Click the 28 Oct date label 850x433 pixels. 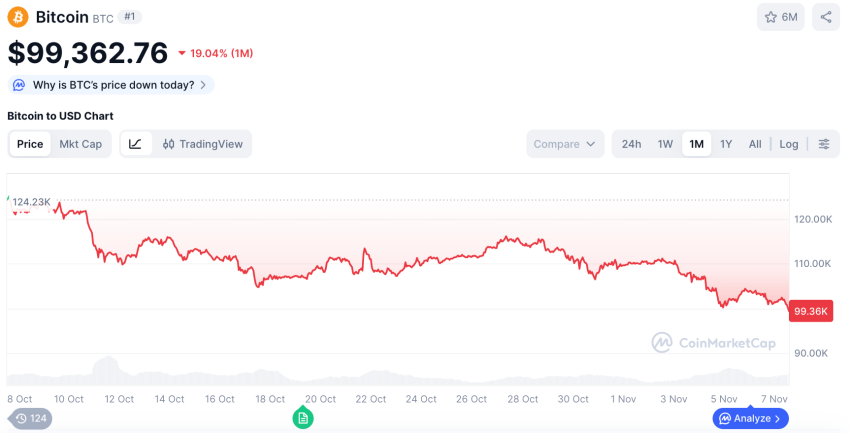tap(523, 399)
